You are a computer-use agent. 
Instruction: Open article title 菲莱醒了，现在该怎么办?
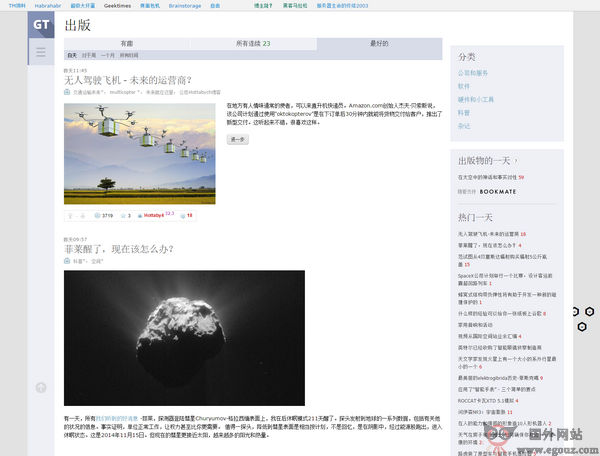click(119, 249)
